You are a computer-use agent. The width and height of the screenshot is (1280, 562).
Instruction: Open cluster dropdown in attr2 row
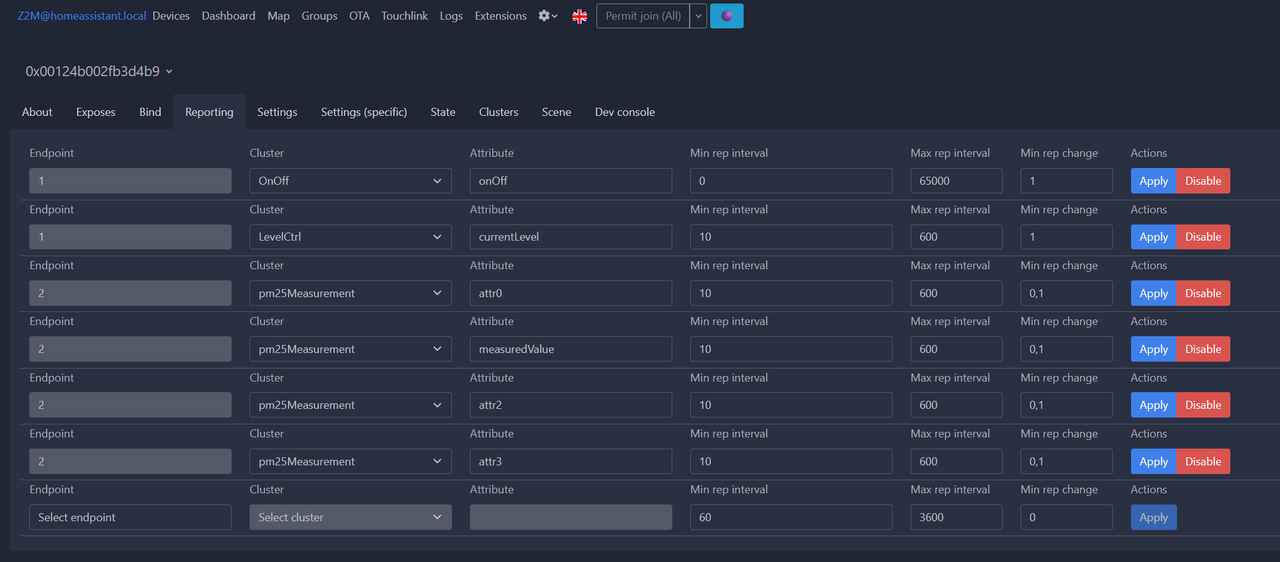coord(350,405)
